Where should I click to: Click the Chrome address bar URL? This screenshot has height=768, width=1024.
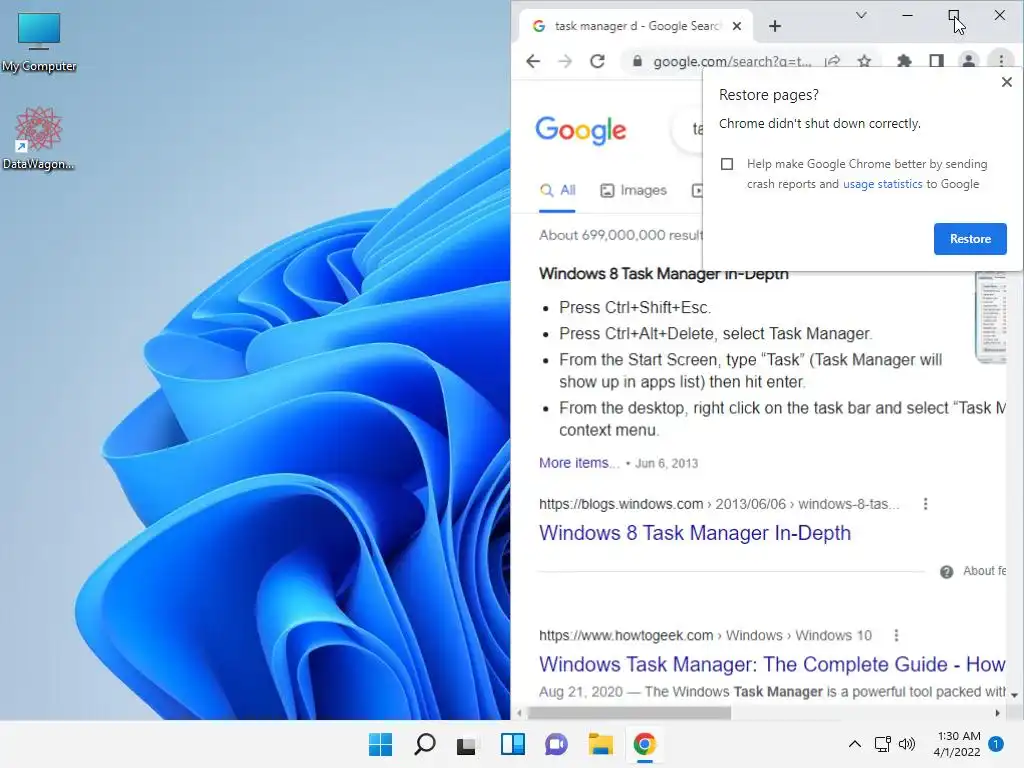(731, 61)
